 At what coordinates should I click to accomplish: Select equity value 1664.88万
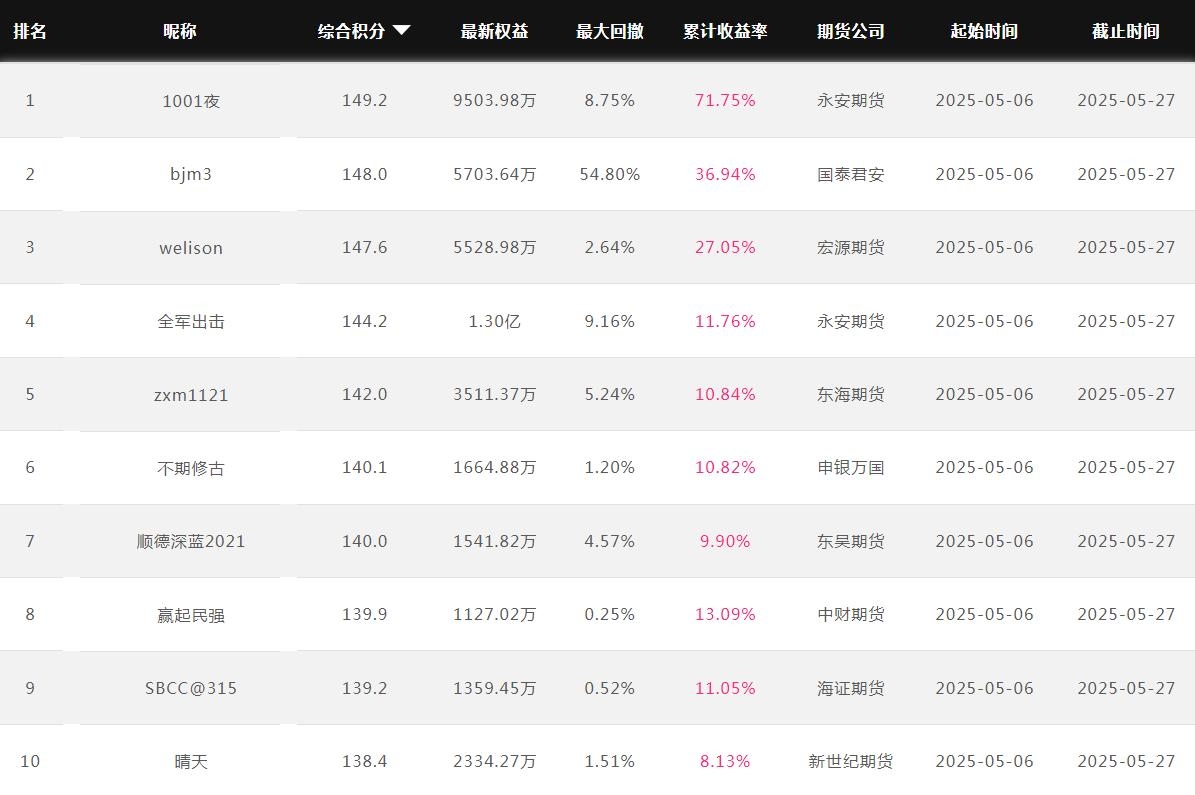point(495,468)
